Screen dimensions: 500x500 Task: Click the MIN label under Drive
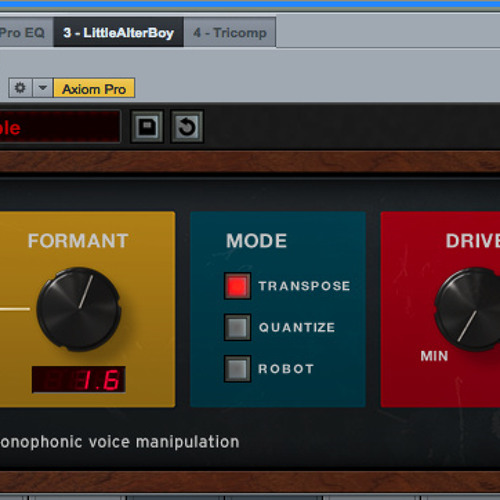tap(434, 356)
